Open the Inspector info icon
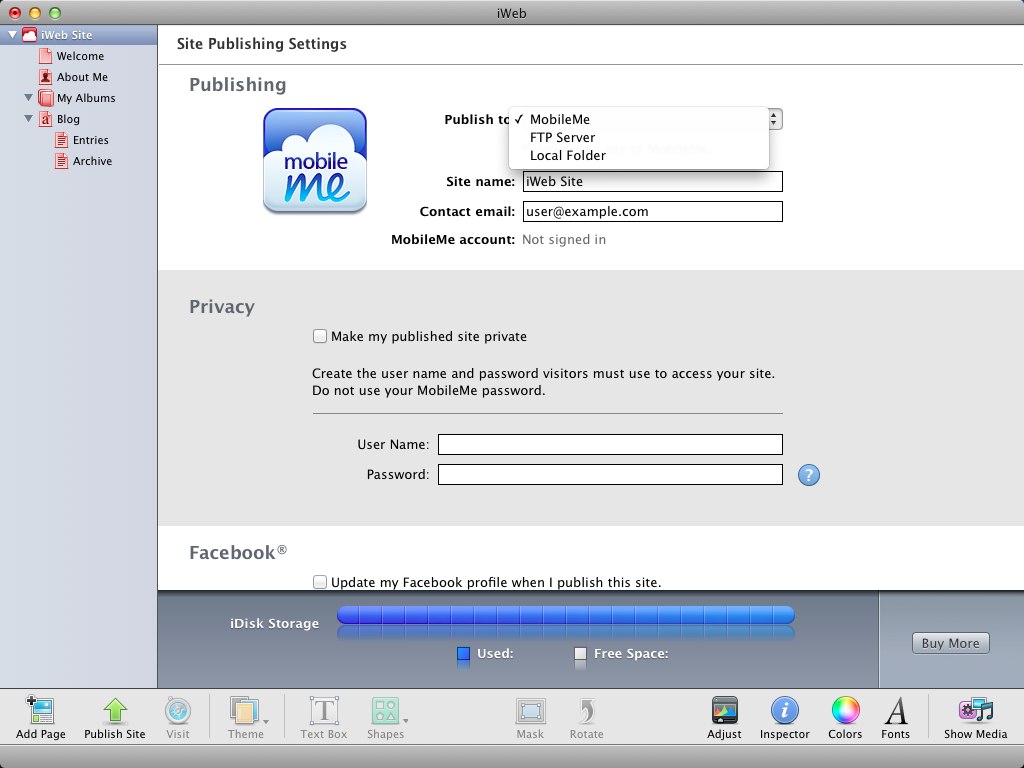Screen dimensions: 1024x768 784,710
